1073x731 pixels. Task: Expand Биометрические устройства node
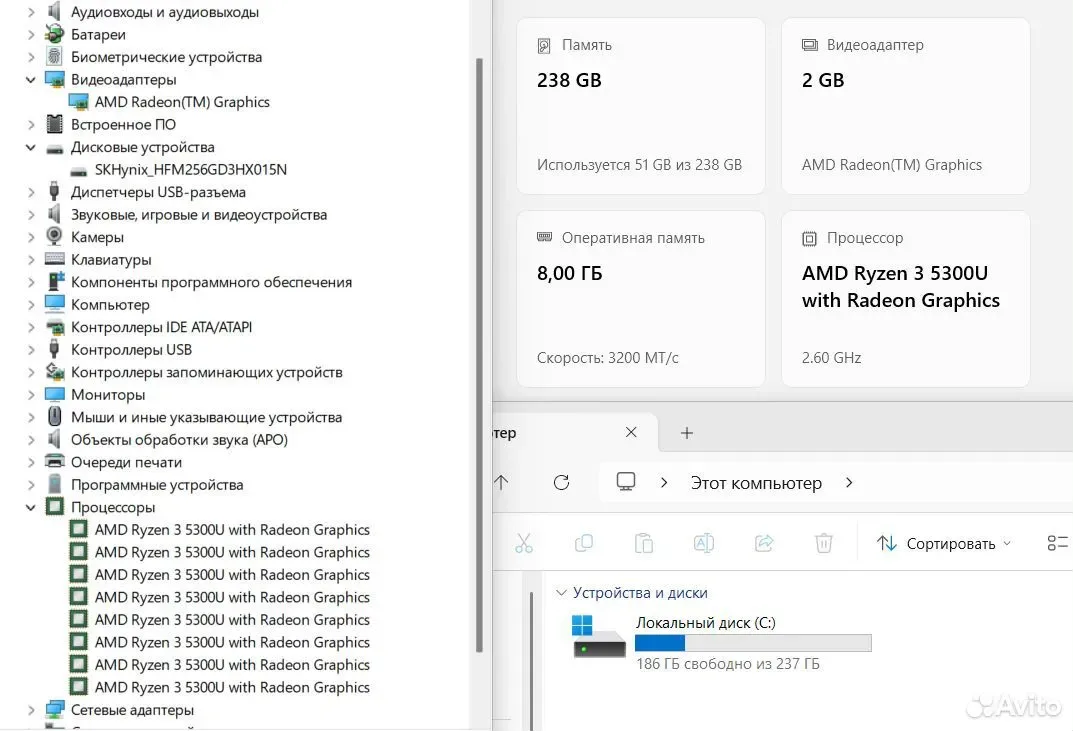[31, 57]
